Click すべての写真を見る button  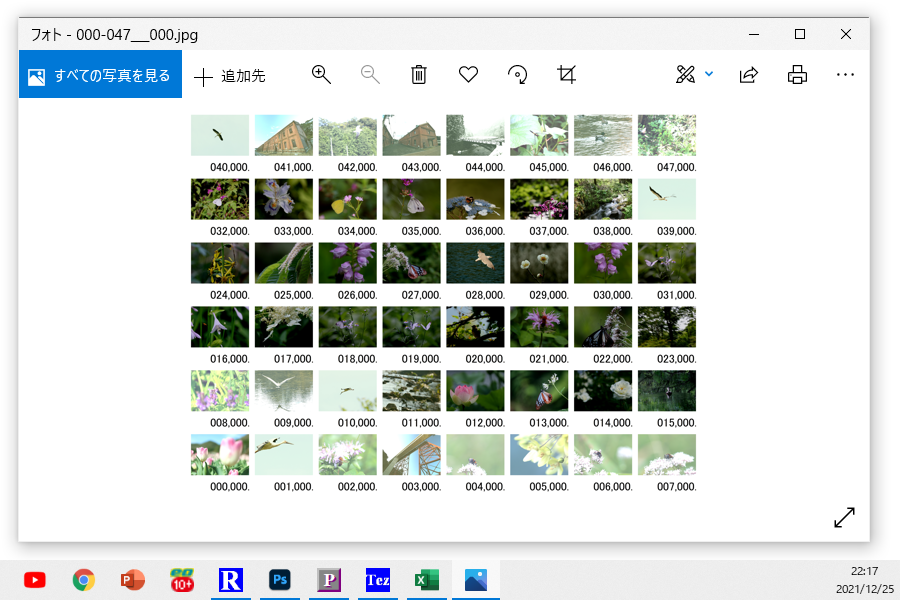100,75
